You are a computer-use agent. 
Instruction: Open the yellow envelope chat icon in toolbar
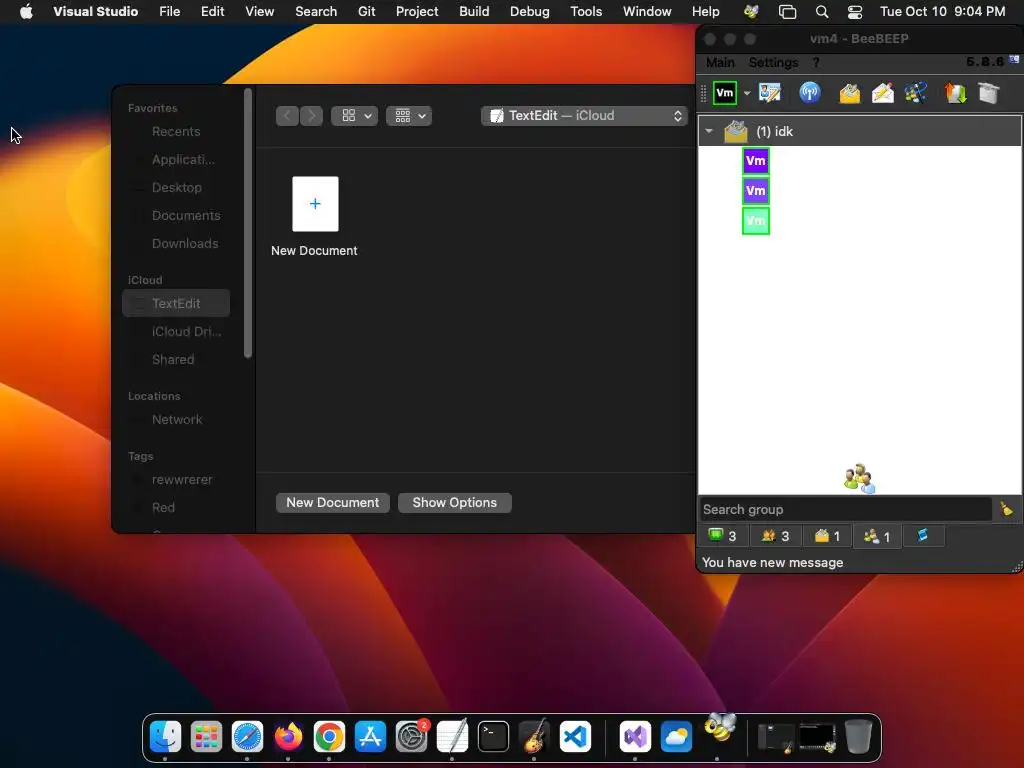pyautogui.click(x=849, y=93)
